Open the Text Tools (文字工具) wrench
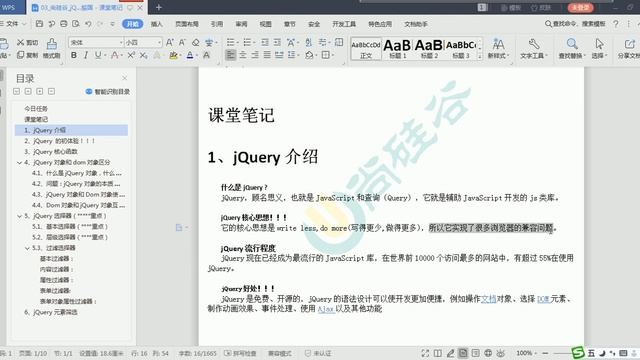Screen dimensions: 640x360 [534, 48]
